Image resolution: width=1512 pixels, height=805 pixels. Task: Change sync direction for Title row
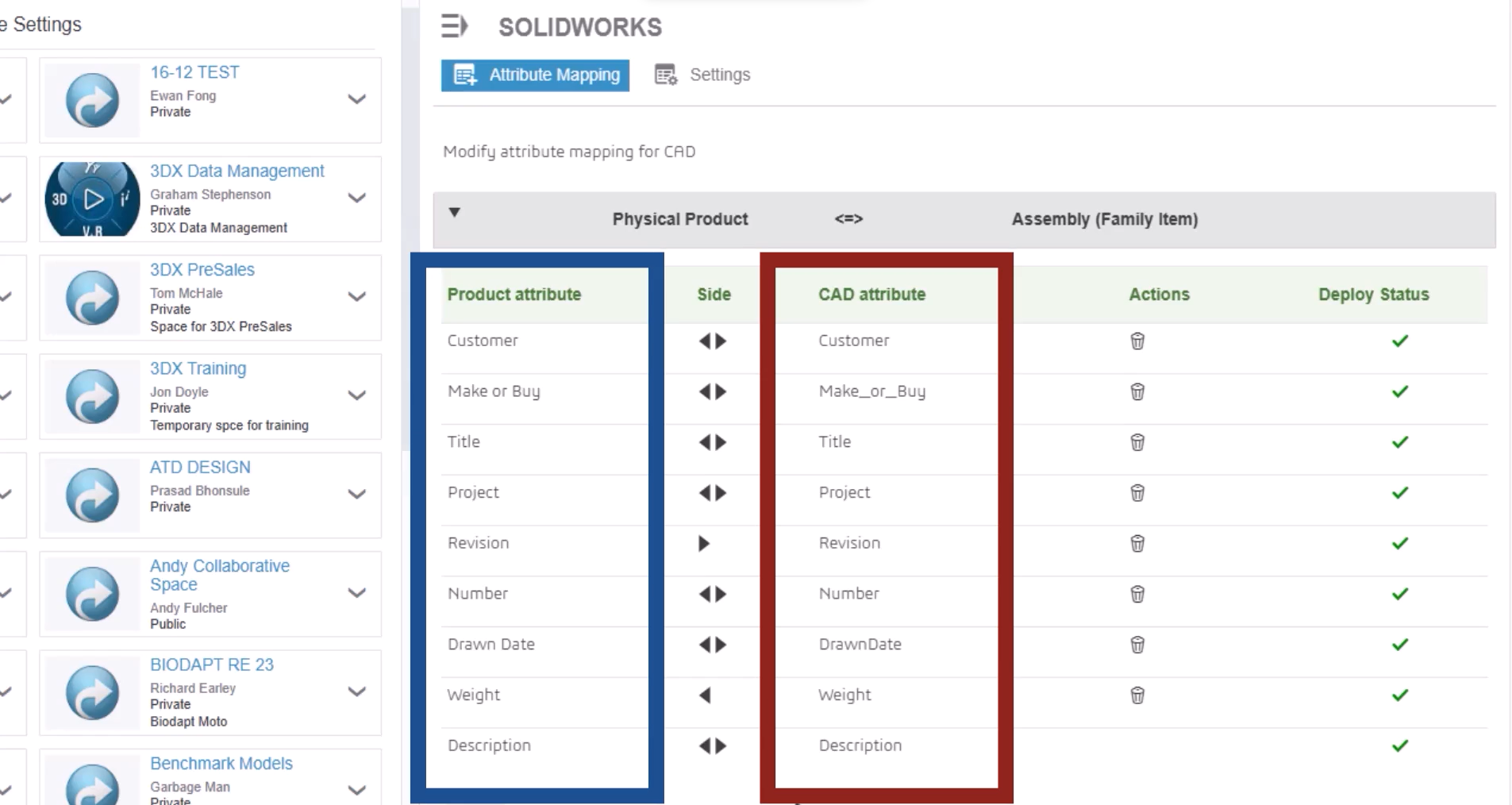coord(713,442)
